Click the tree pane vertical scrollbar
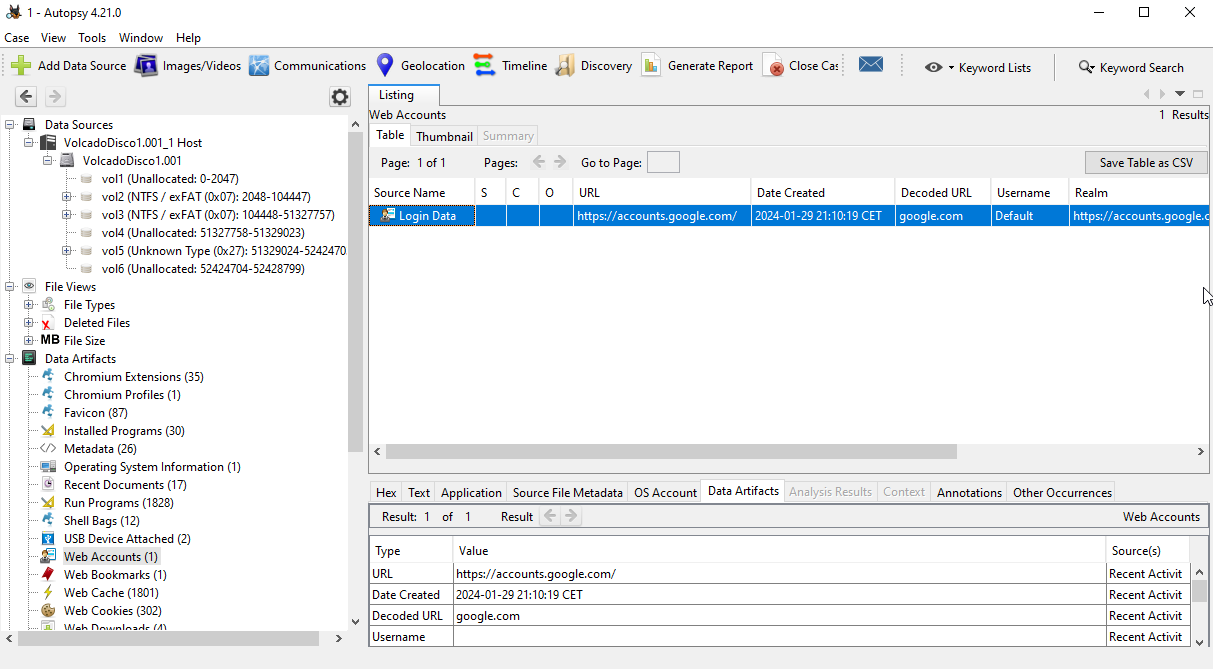The height and width of the screenshot is (669, 1213). pyautogui.click(x=355, y=290)
